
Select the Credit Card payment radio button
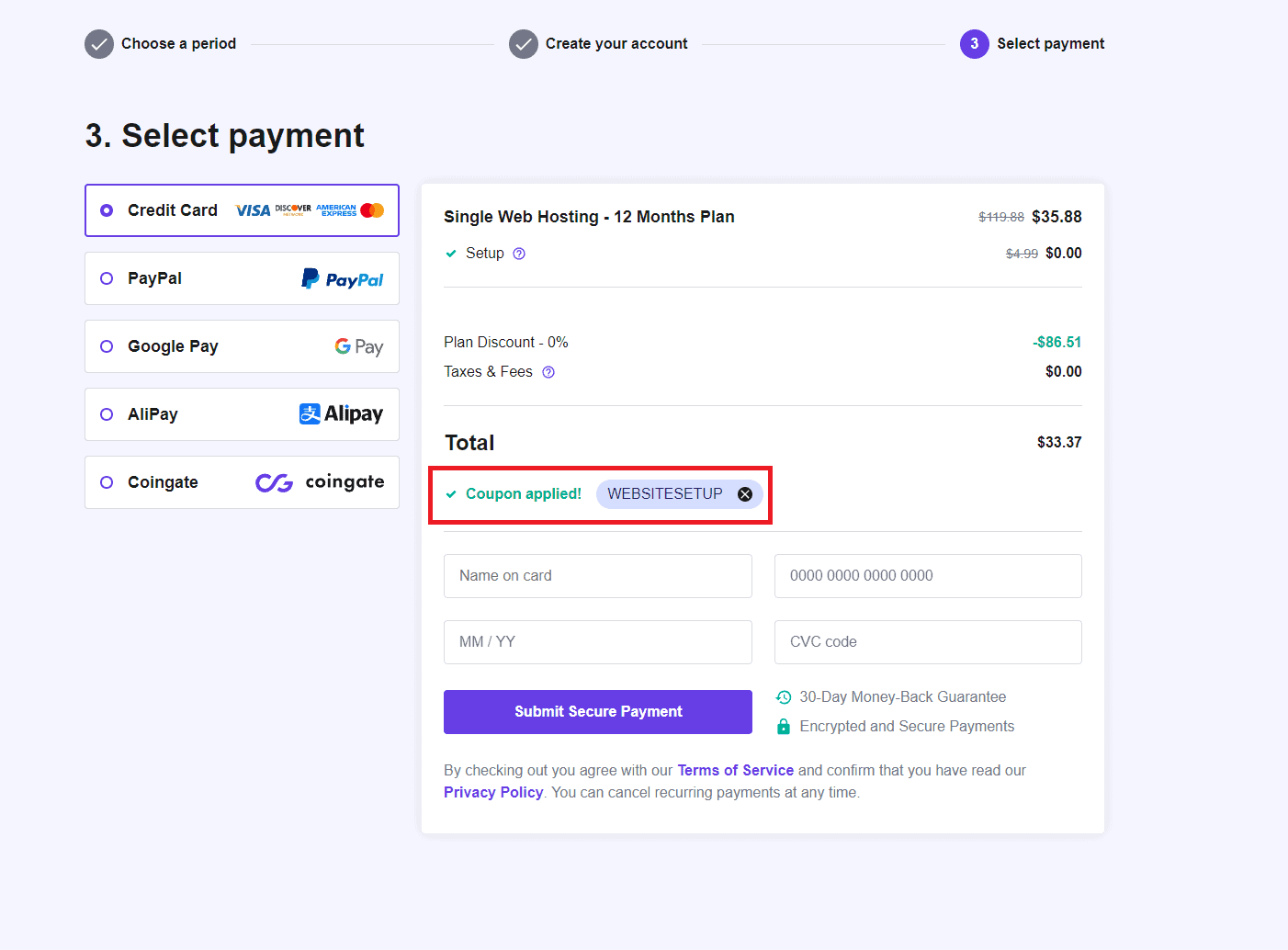[x=107, y=210]
